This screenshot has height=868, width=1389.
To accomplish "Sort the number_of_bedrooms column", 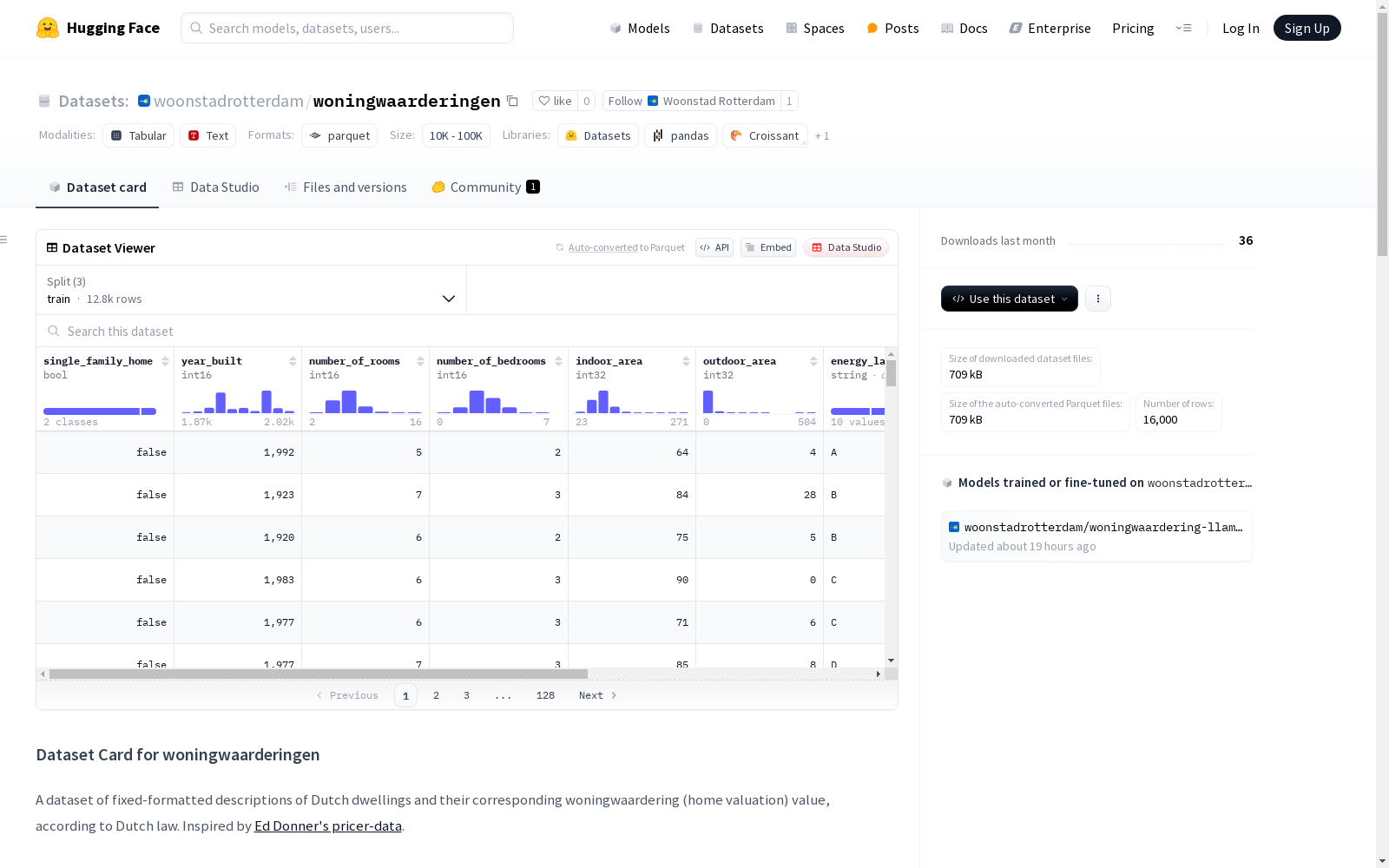I will tap(558, 361).
